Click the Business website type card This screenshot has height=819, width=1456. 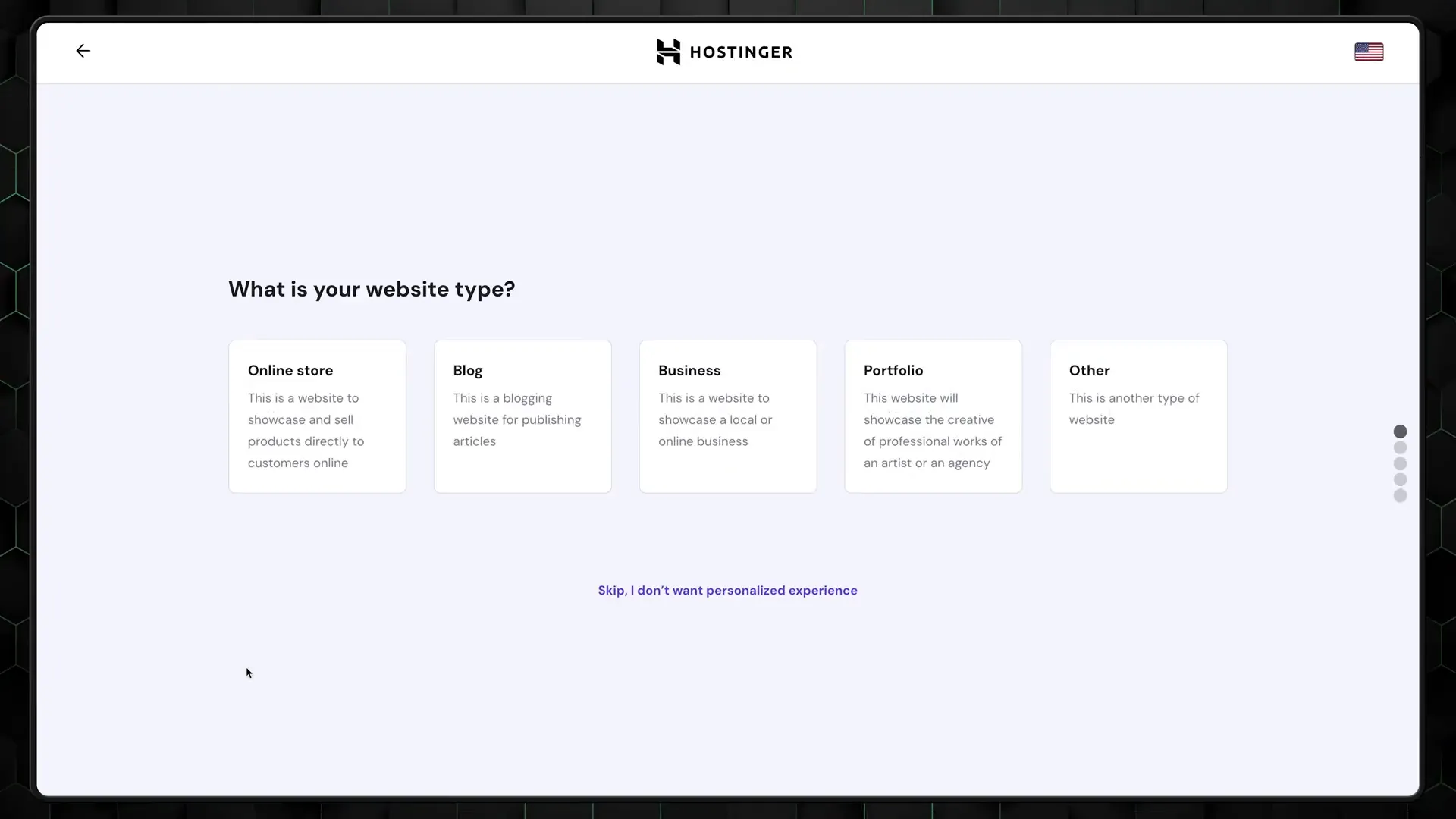click(728, 416)
